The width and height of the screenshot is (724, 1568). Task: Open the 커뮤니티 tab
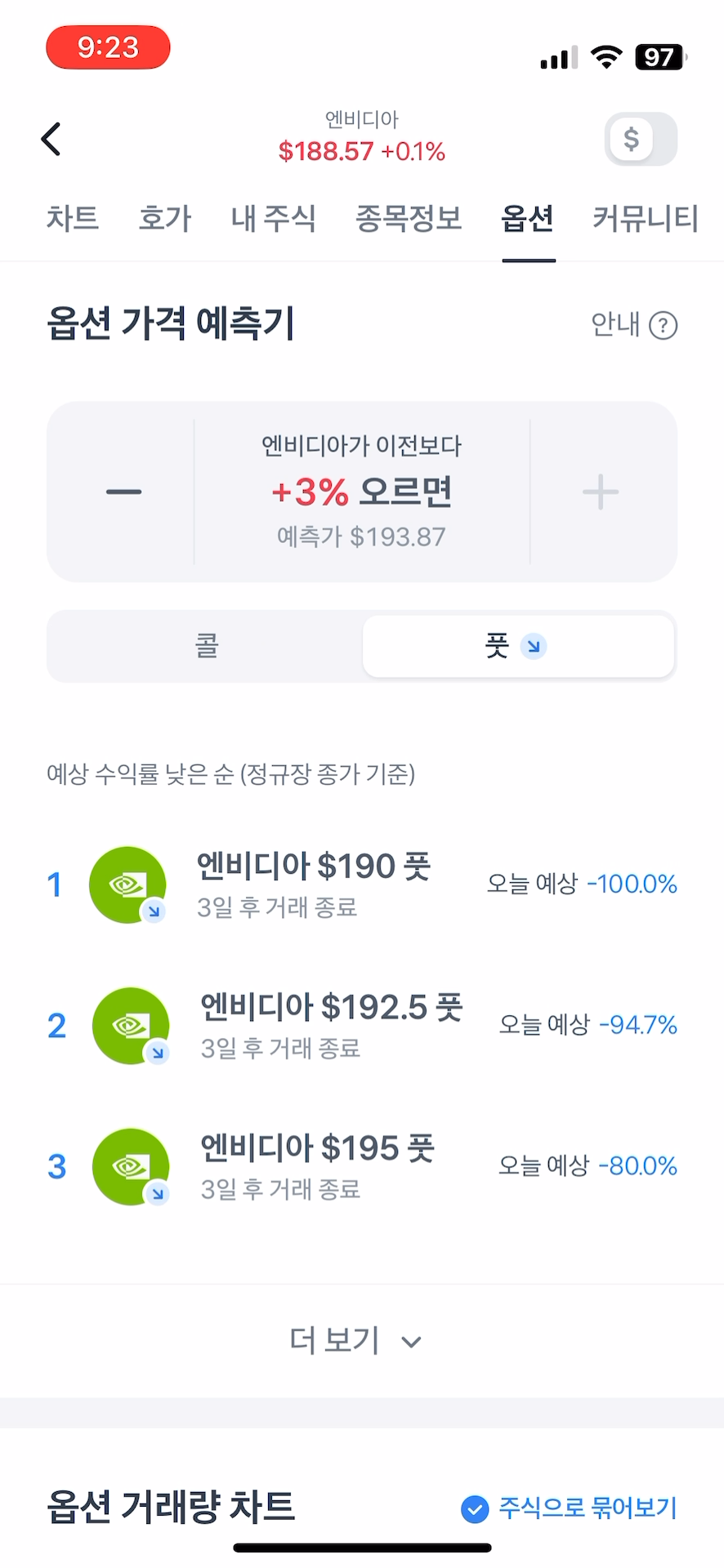[x=645, y=218]
